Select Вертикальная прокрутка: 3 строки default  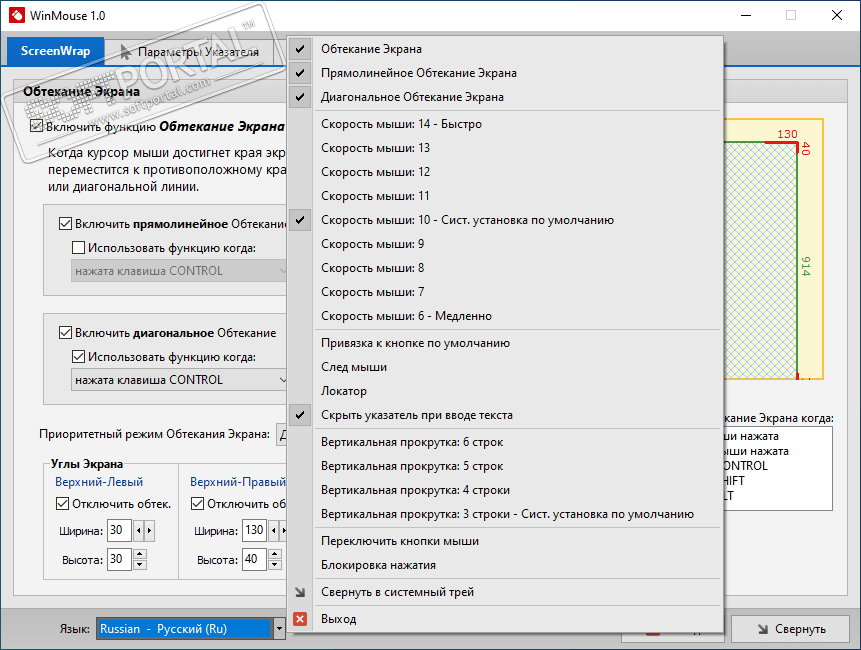[x=505, y=514]
